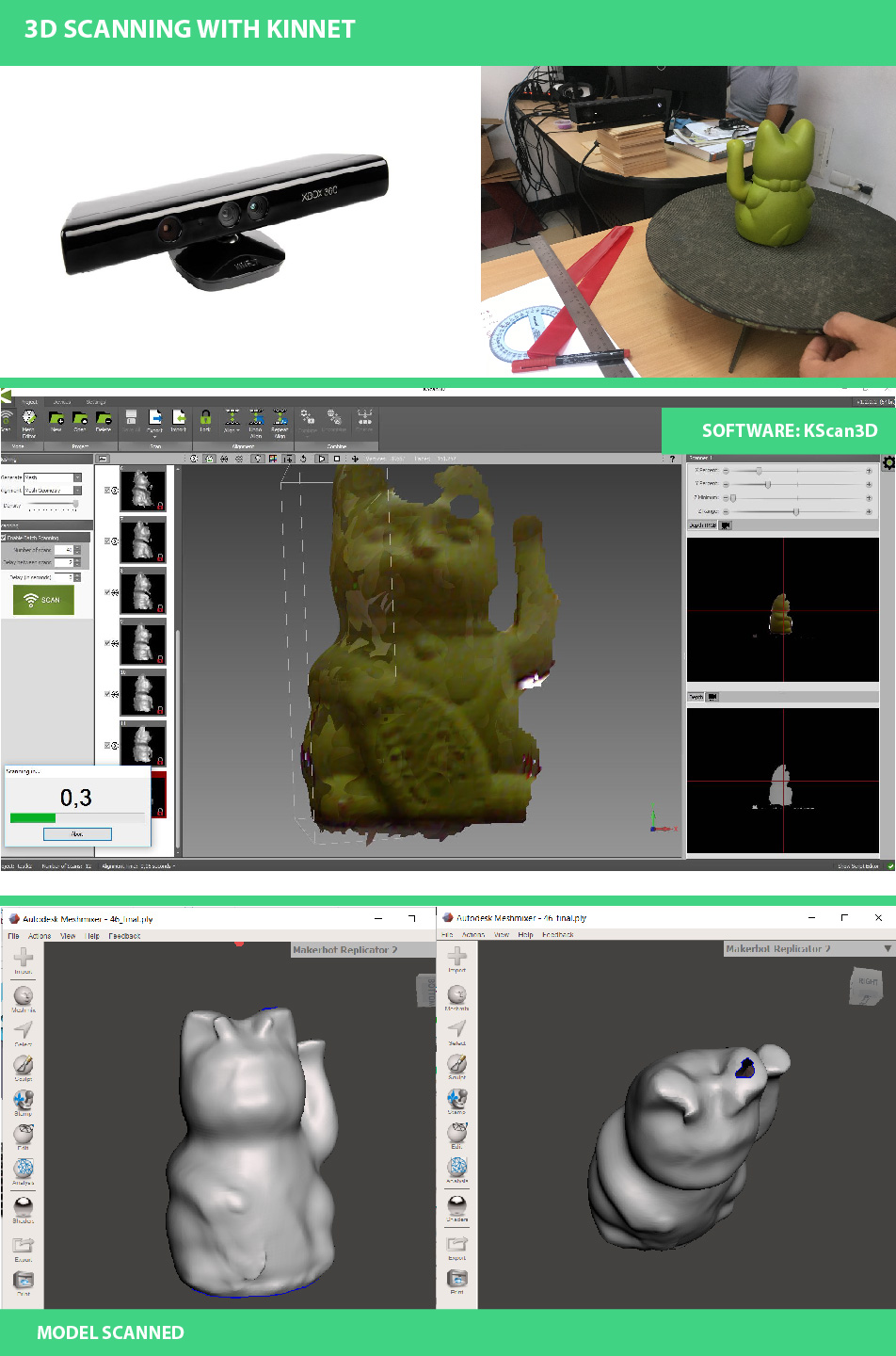This screenshot has width=896, height=1356.
Task: Toggle checkbox of first scan thumbnail
Action: click(x=107, y=491)
